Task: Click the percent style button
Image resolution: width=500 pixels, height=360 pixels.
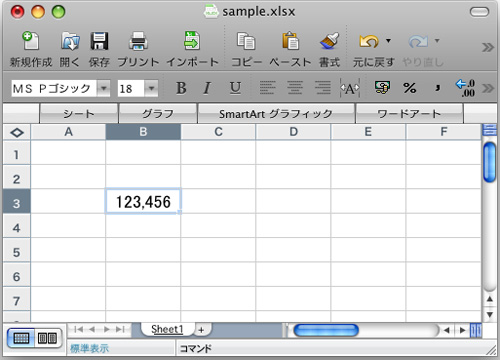Action: (x=410, y=88)
